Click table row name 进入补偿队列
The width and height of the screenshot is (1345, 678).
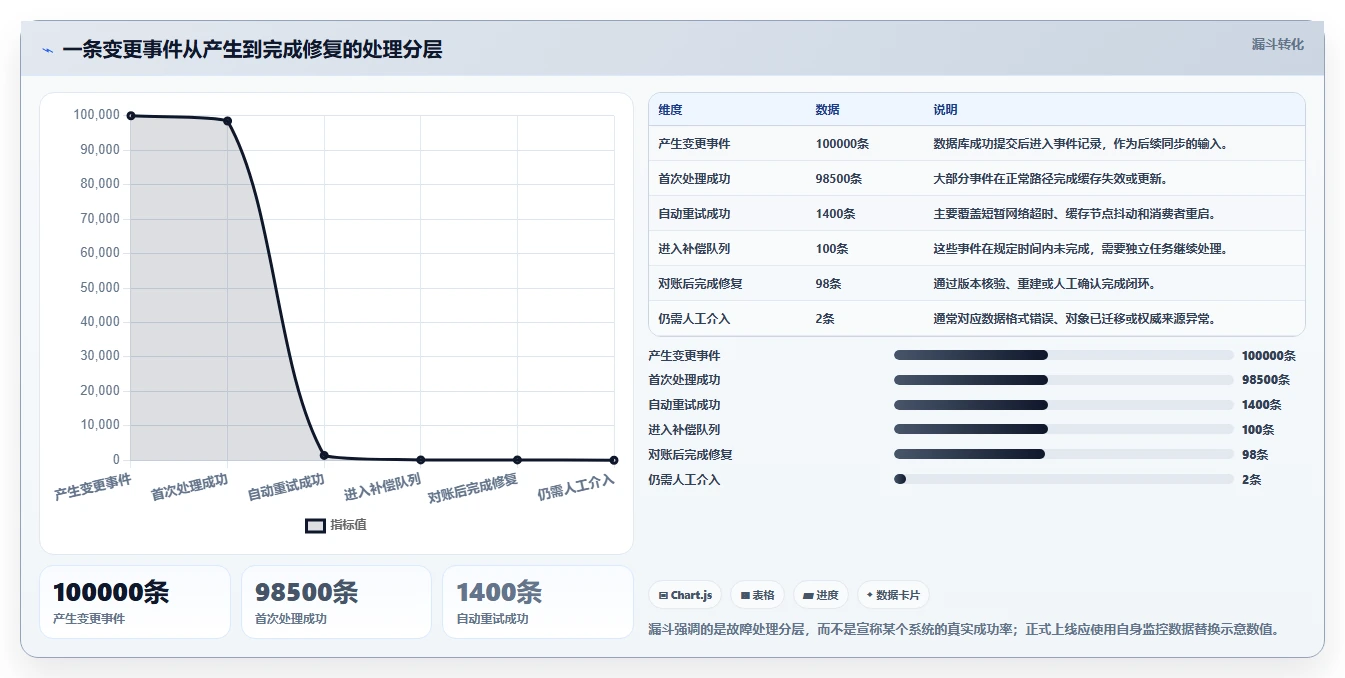[x=694, y=249]
